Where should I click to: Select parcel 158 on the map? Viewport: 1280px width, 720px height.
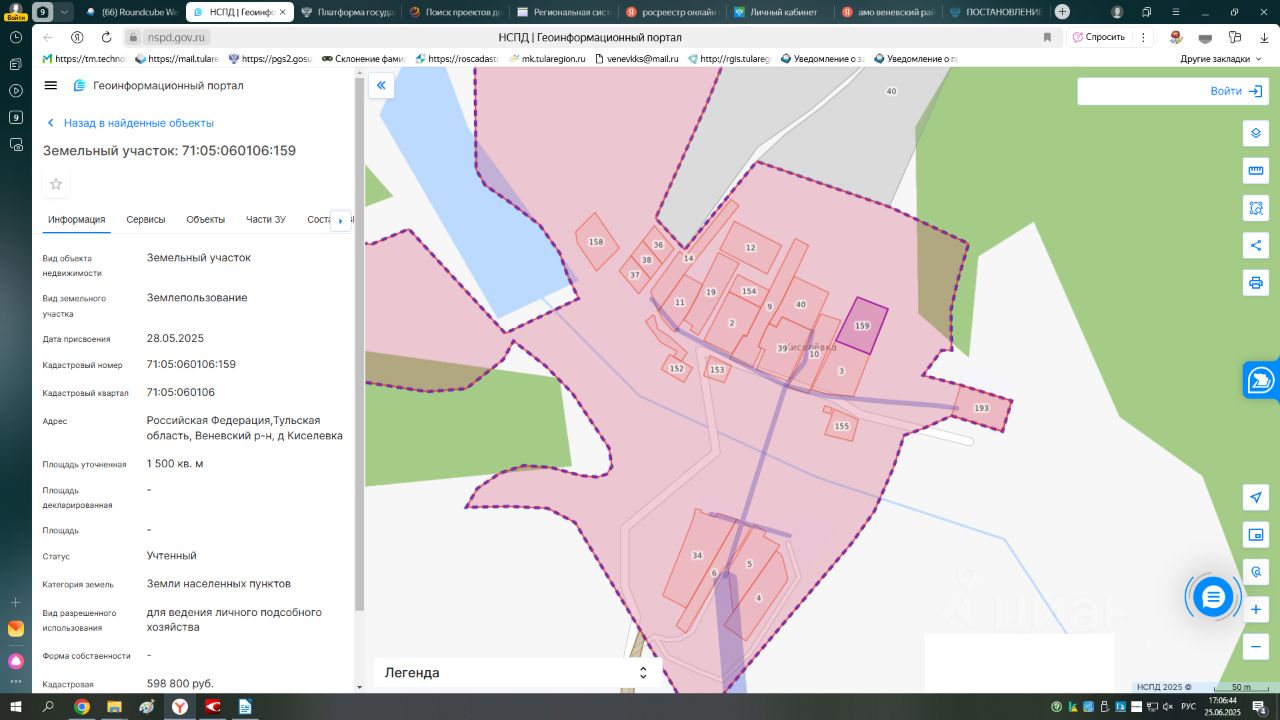(596, 242)
